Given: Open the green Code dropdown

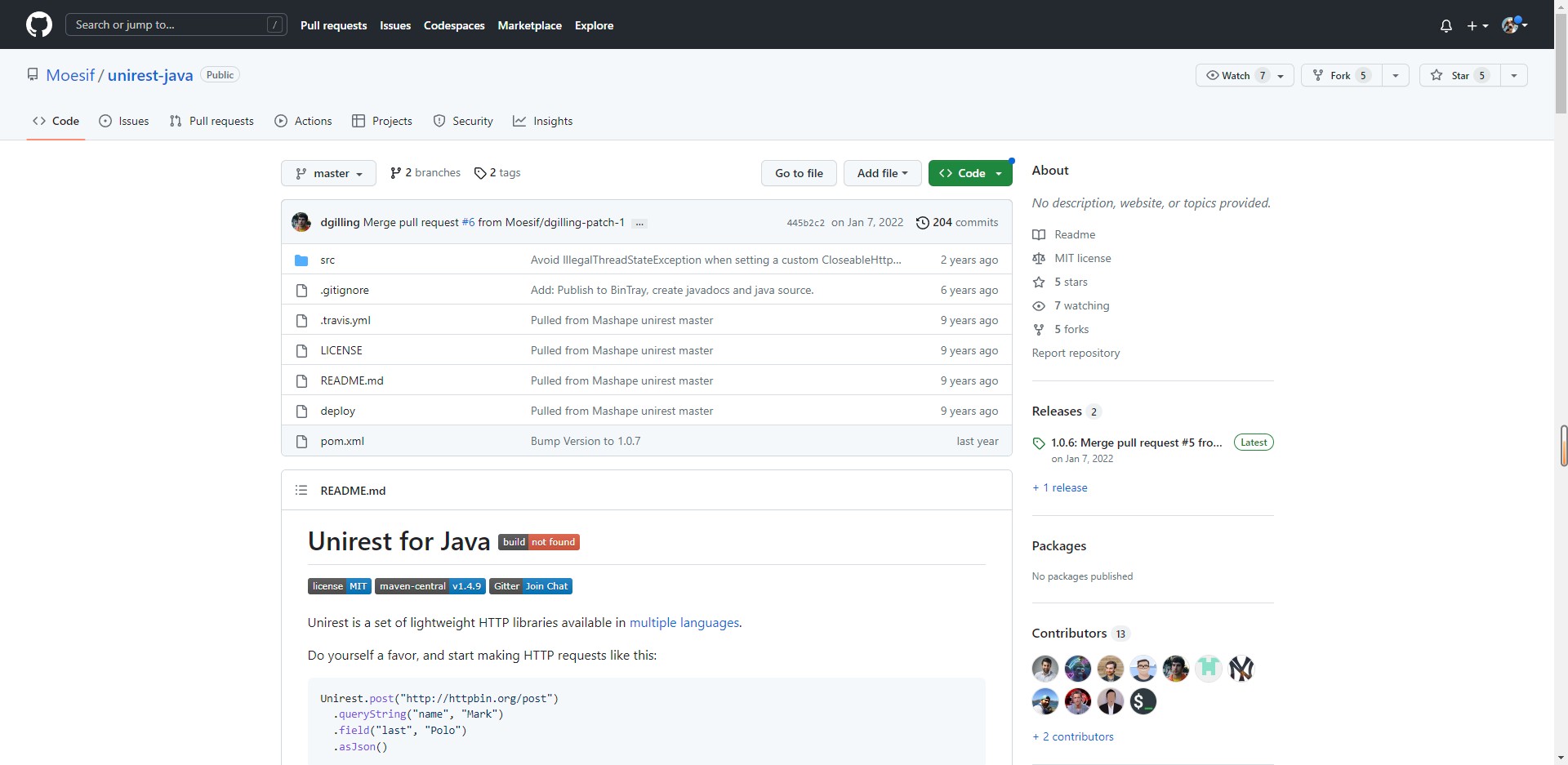Looking at the screenshot, I should pyautogui.click(x=970, y=173).
